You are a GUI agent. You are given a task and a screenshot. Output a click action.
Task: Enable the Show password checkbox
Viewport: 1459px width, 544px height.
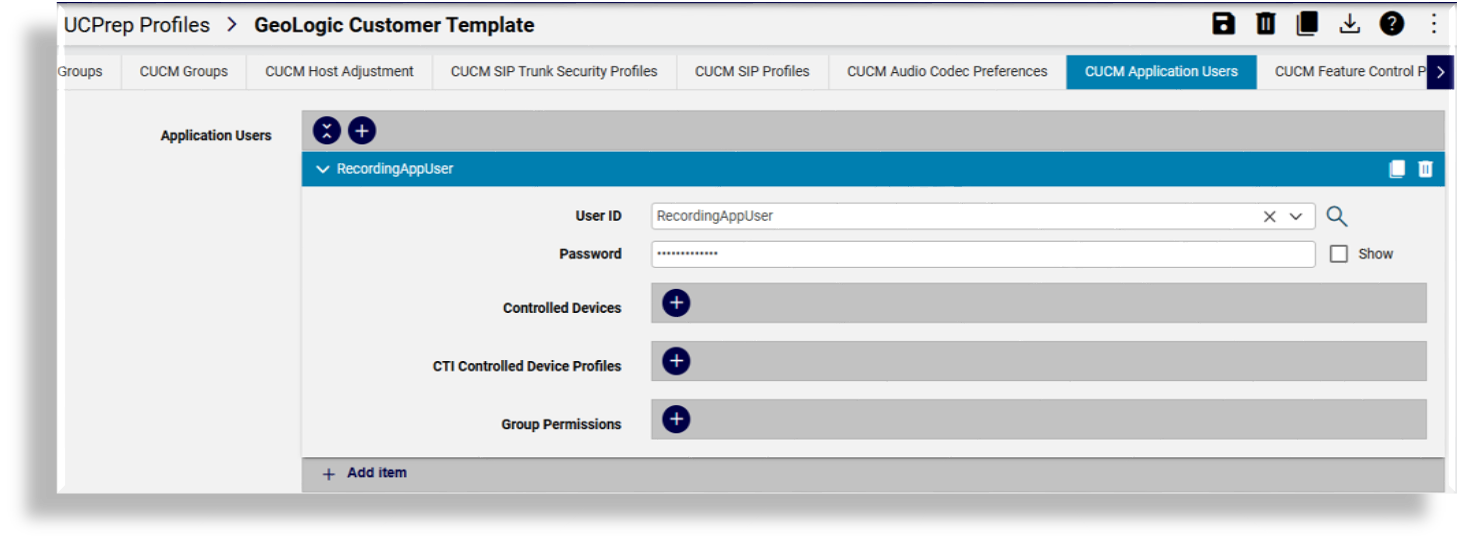(x=1339, y=254)
